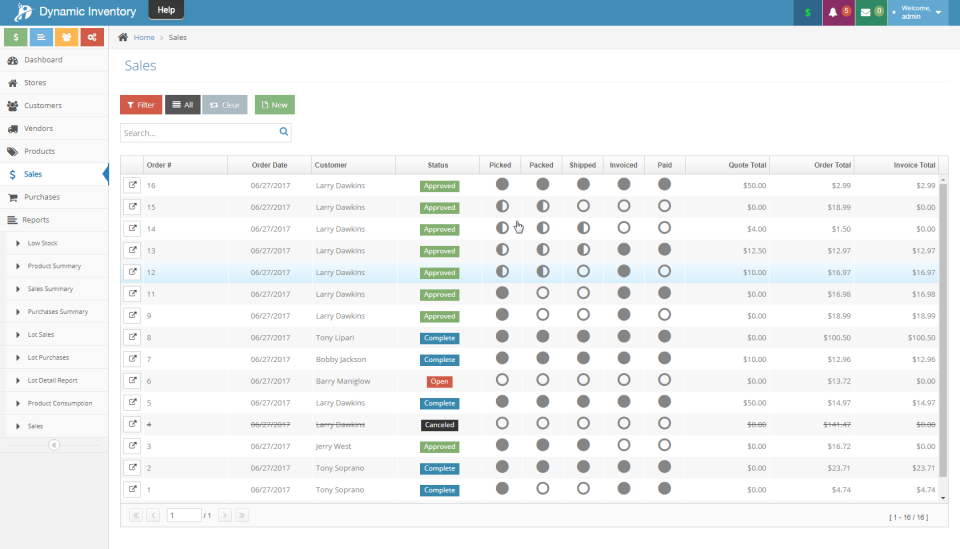Toggle Paid status for order 6
960x549 pixels.
click(x=664, y=380)
